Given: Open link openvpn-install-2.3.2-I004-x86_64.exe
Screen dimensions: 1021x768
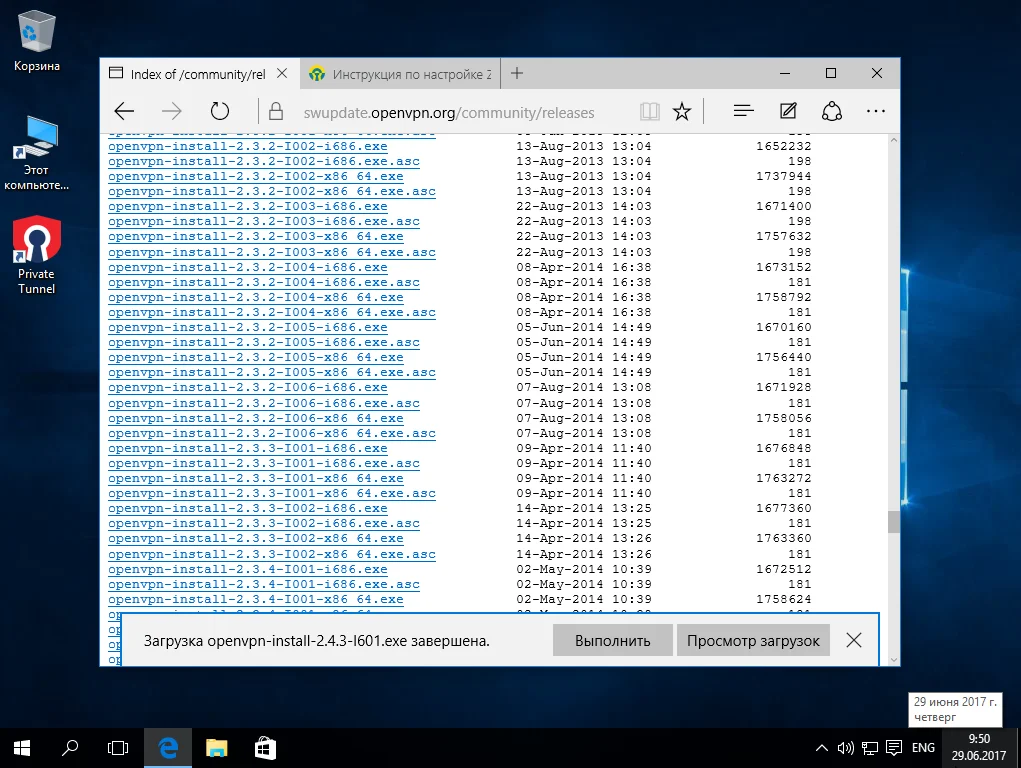Looking at the screenshot, I should (255, 298).
